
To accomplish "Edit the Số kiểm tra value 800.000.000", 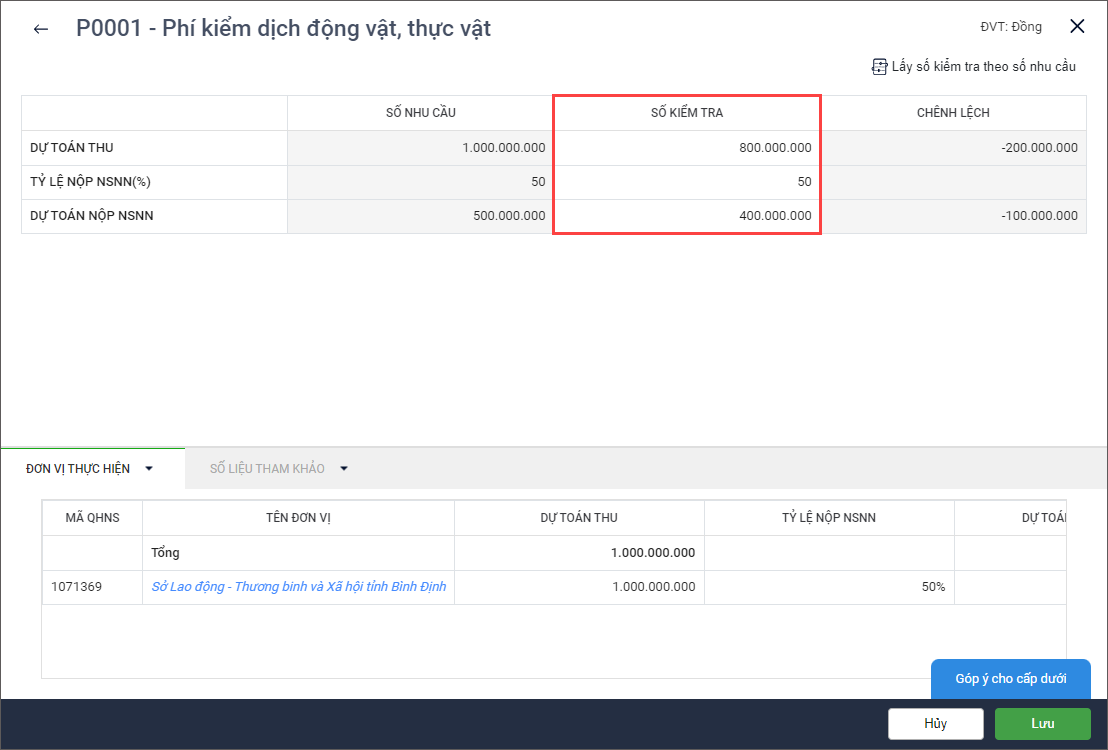I will 687,148.
